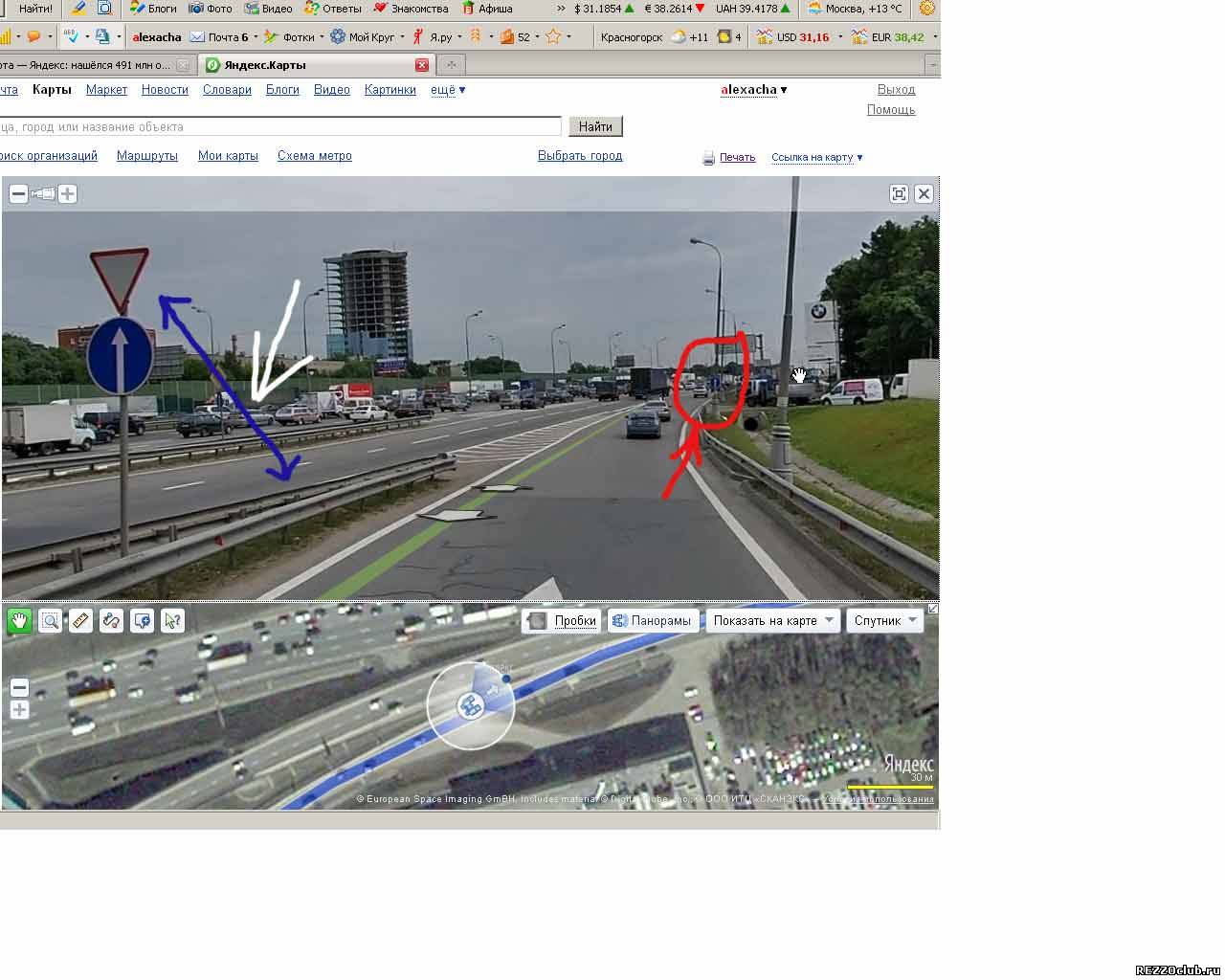Open a new browser tab
The height and width of the screenshot is (980, 1225).
(451, 65)
